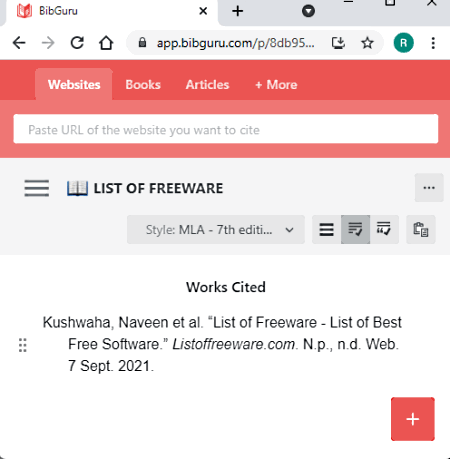
Task: Open the Chrome profile avatar R
Action: (x=403, y=43)
